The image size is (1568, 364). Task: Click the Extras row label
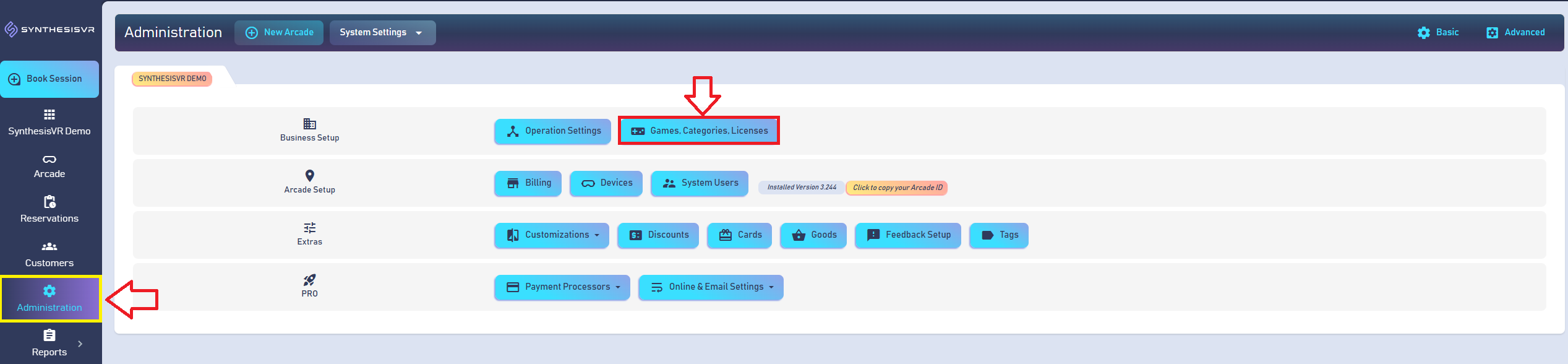pos(310,241)
